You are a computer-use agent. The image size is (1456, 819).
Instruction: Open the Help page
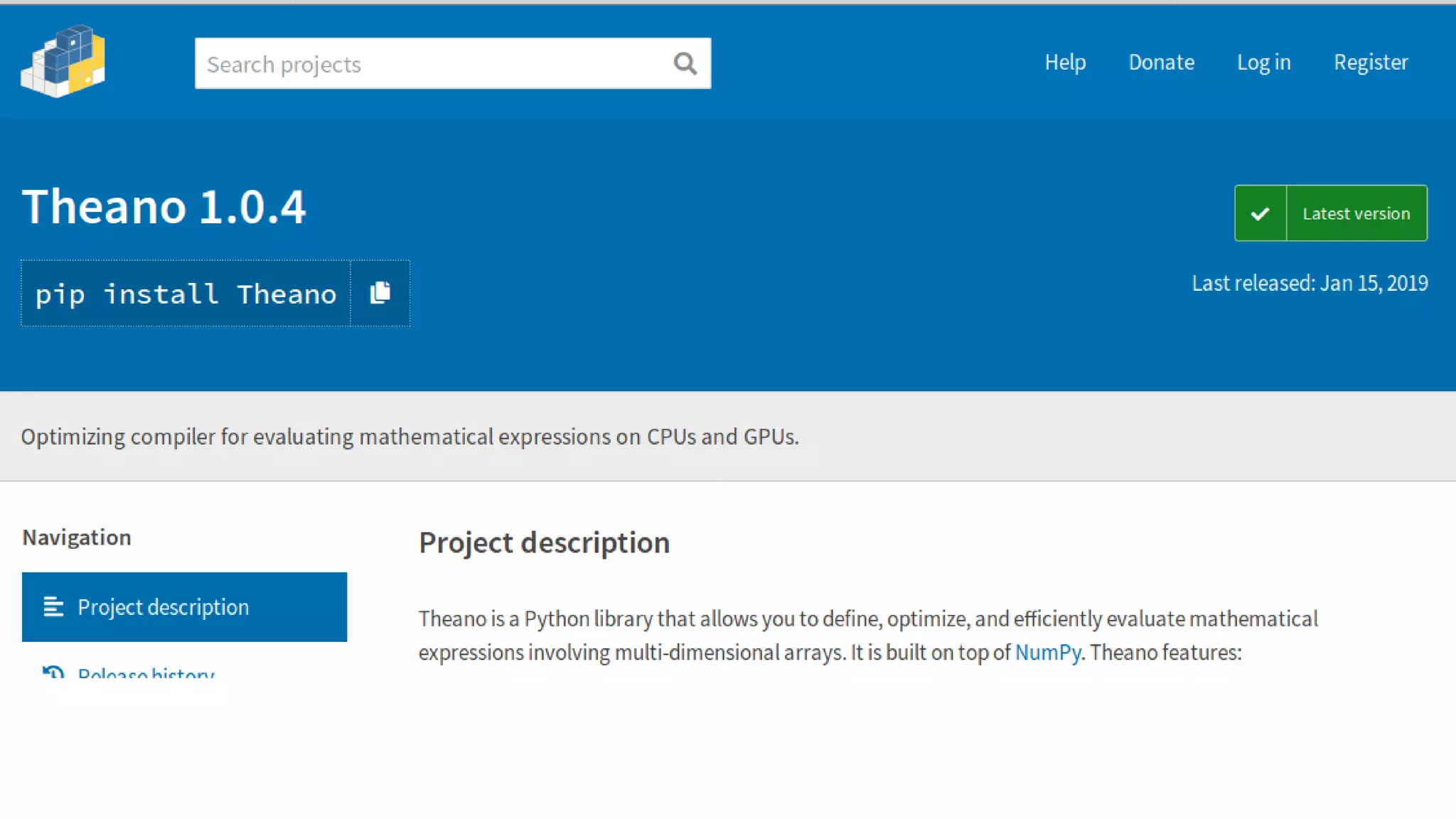(x=1065, y=63)
